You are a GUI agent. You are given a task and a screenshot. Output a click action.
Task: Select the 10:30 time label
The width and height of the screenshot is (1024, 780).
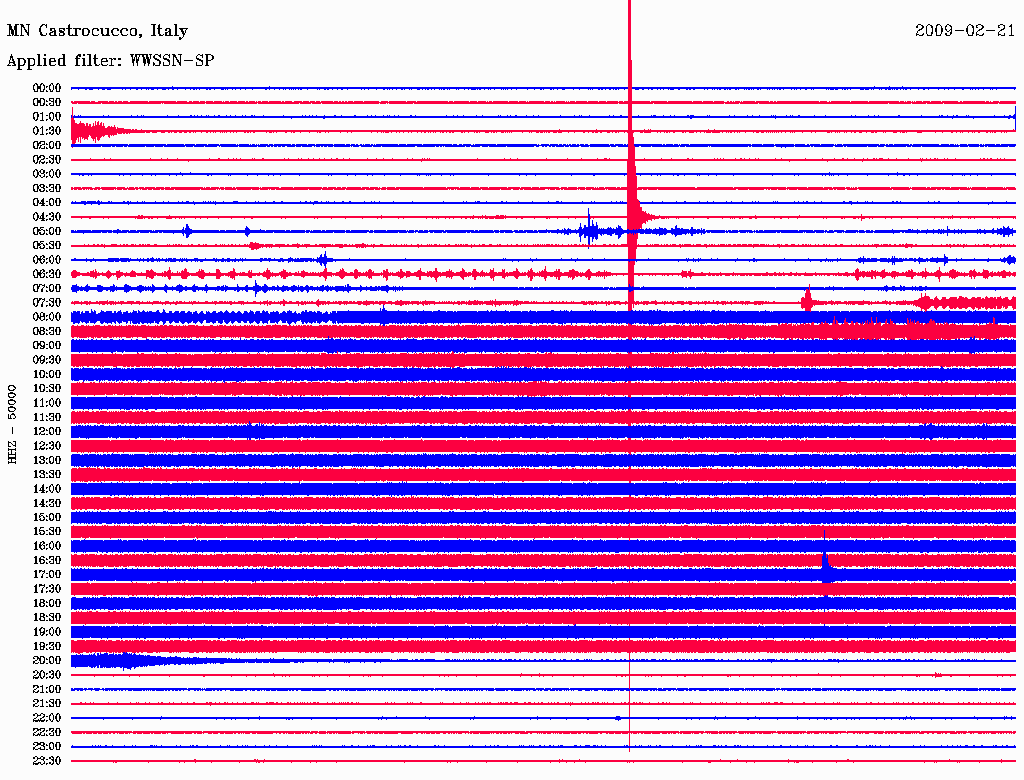pyautogui.click(x=47, y=389)
